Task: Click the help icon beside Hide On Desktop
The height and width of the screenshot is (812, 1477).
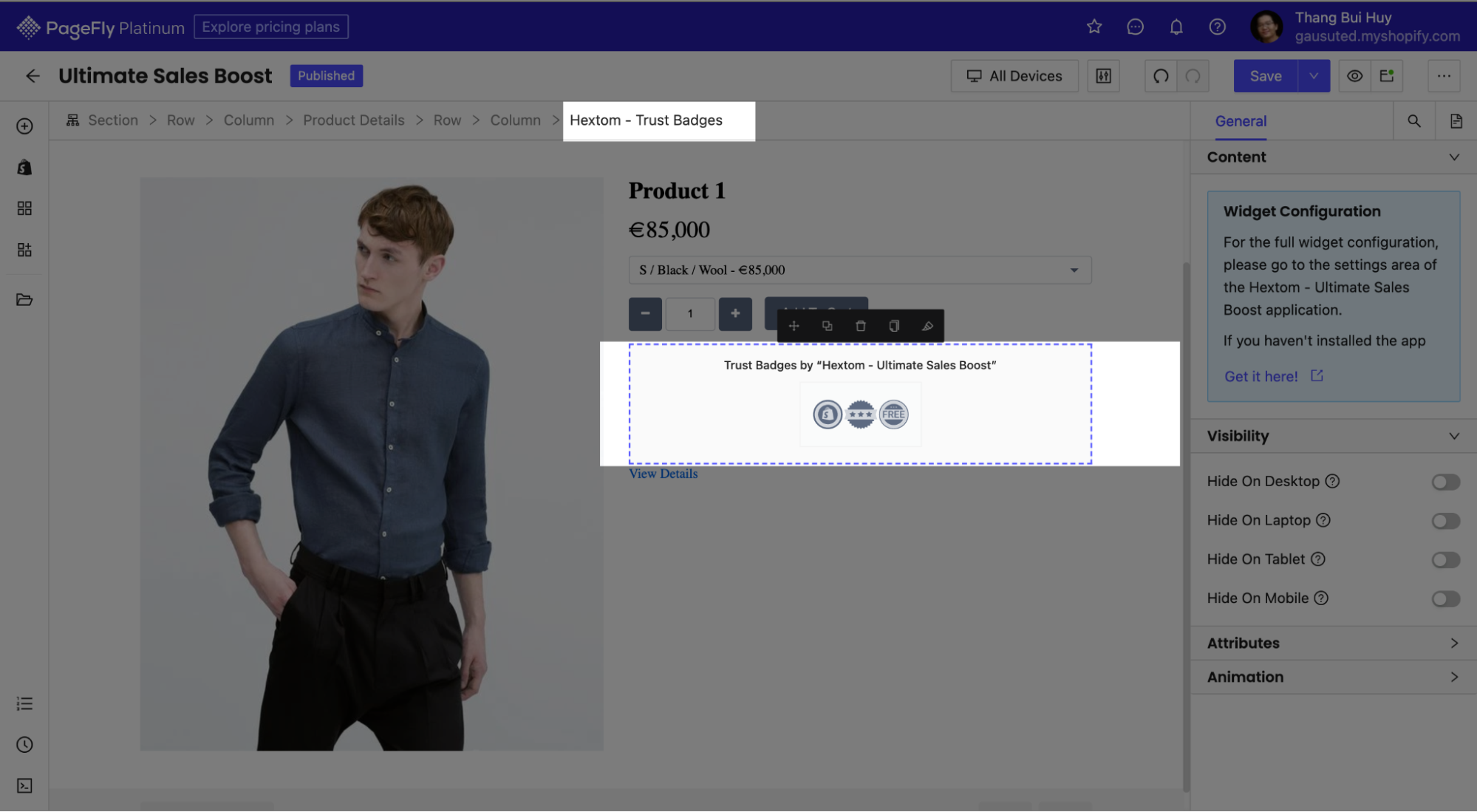Action: [x=1332, y=482]
